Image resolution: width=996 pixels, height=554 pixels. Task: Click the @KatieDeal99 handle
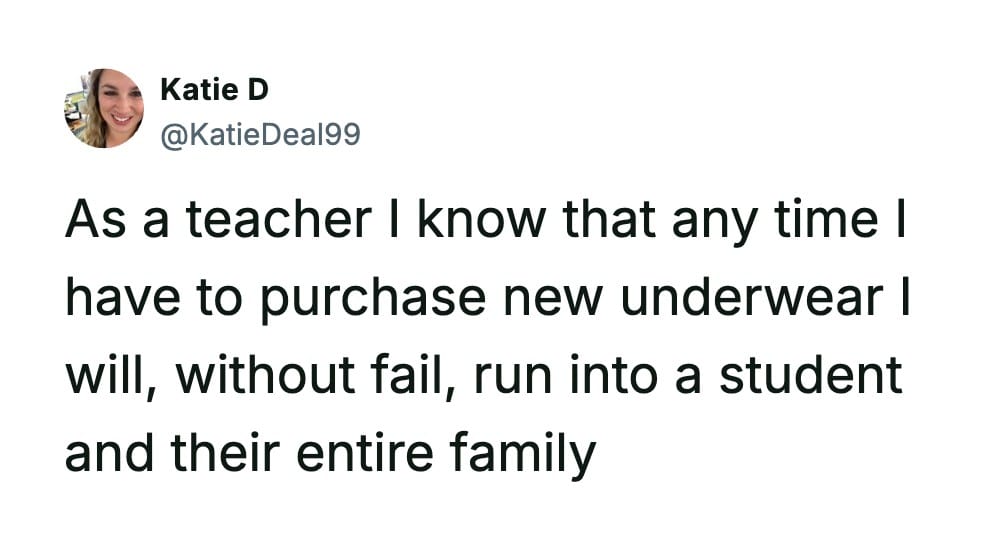pyautogui.click(x=259, y=133)
